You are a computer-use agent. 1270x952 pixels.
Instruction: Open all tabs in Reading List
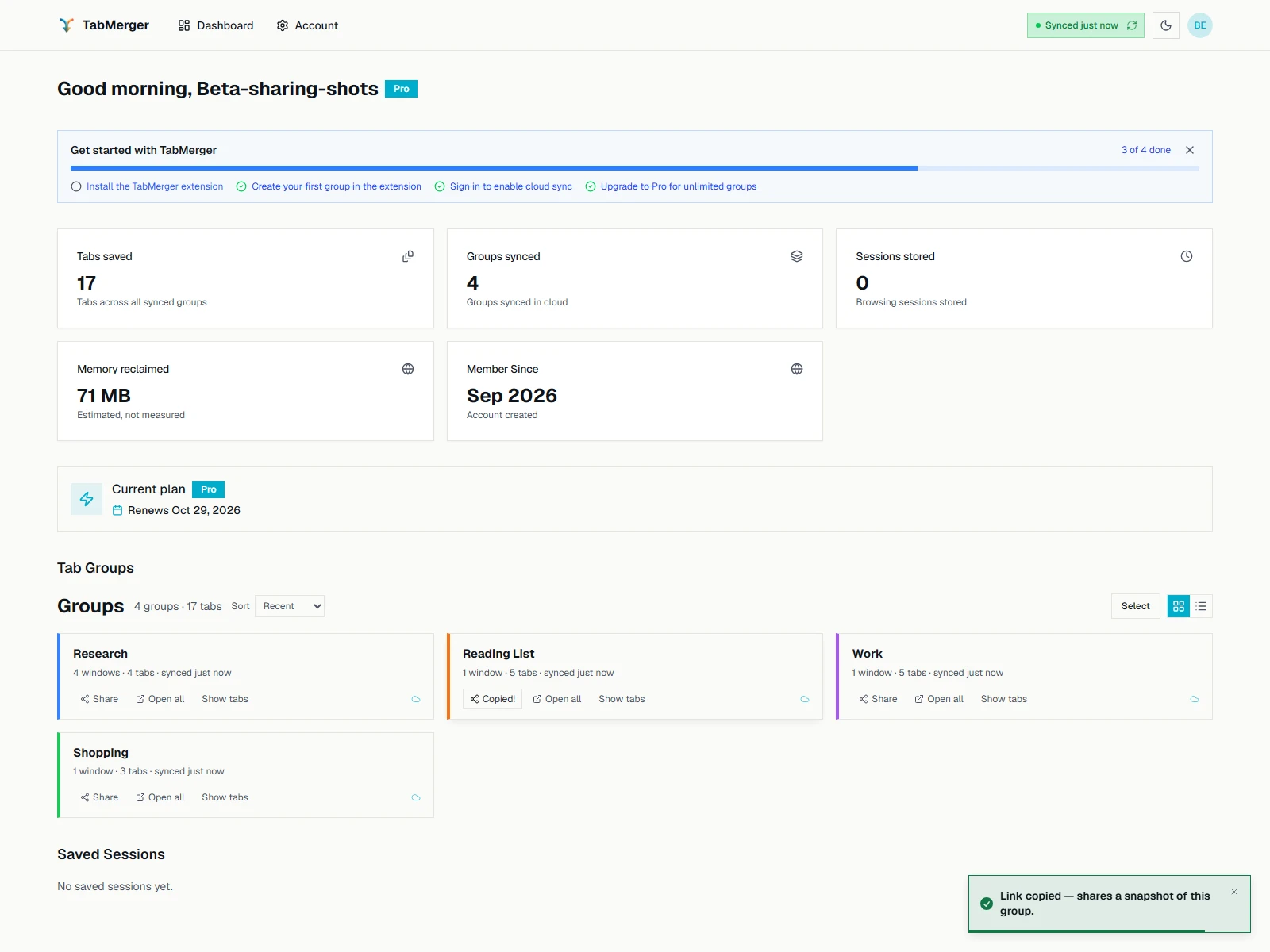557,699
